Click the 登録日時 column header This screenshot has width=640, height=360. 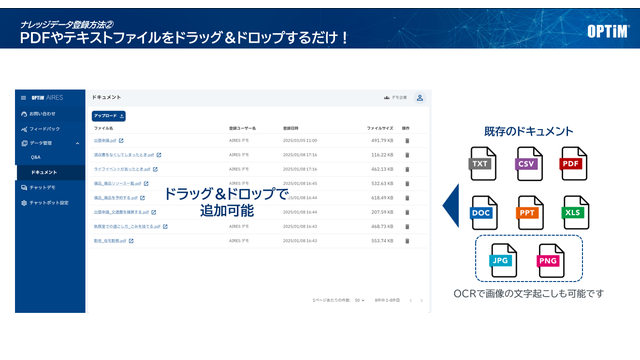[x=291, y=128]
